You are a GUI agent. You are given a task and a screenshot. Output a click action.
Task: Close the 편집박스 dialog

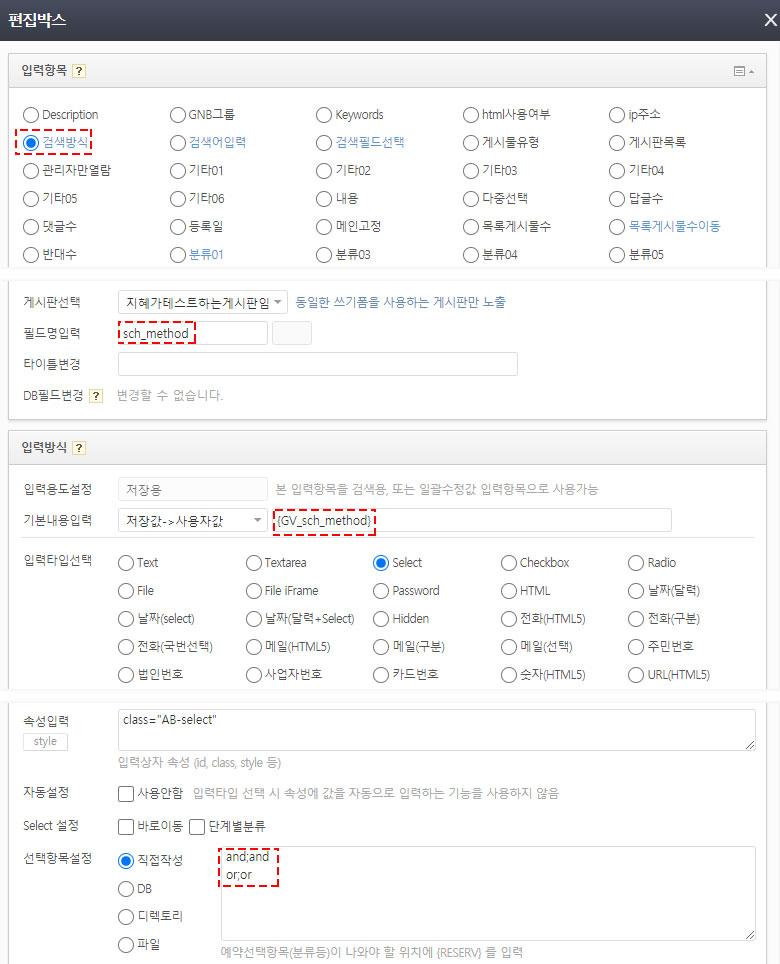tap(770, 20)
